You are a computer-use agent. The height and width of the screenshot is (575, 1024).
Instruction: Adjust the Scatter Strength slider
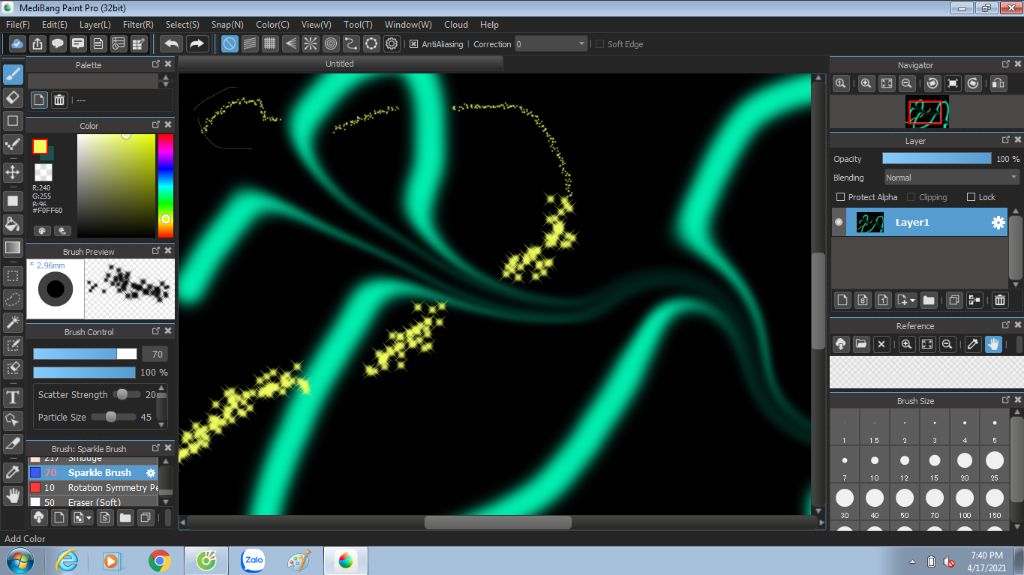tap(125, 394)
